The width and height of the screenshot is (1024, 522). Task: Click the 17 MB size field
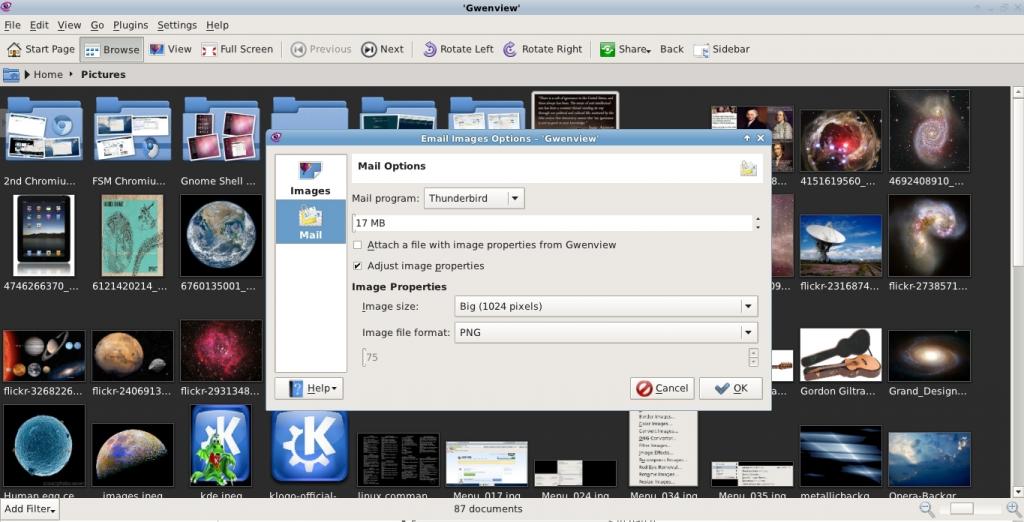click(x=552, y=223)
